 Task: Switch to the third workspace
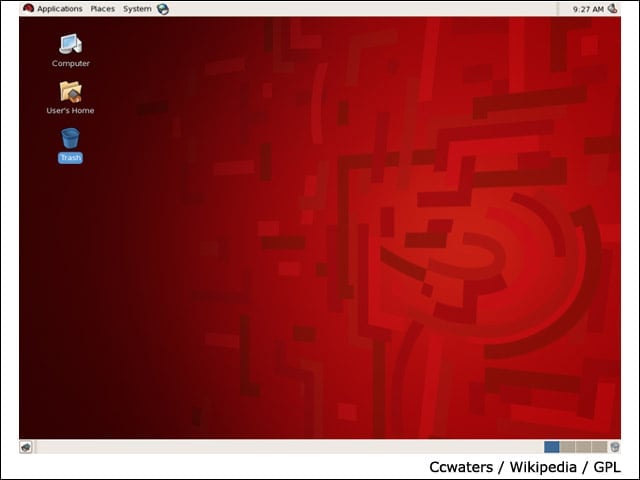pyautogui.click(x=583, y=447)
